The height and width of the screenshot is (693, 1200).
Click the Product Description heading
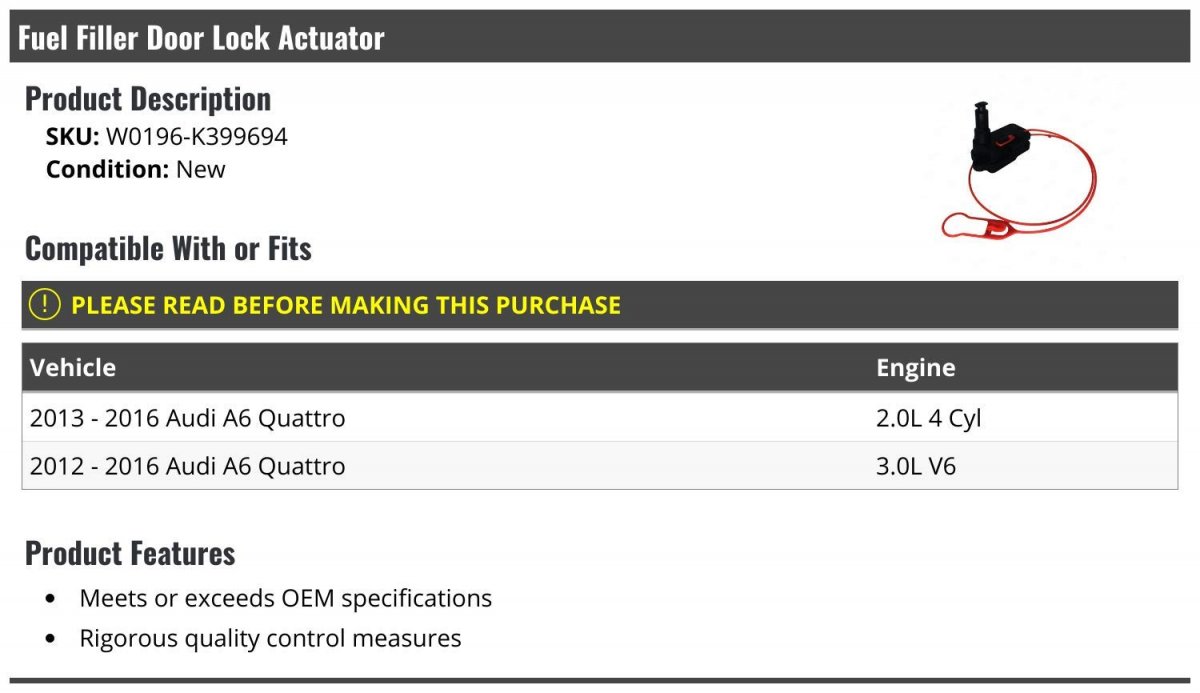tap(148, 99)
